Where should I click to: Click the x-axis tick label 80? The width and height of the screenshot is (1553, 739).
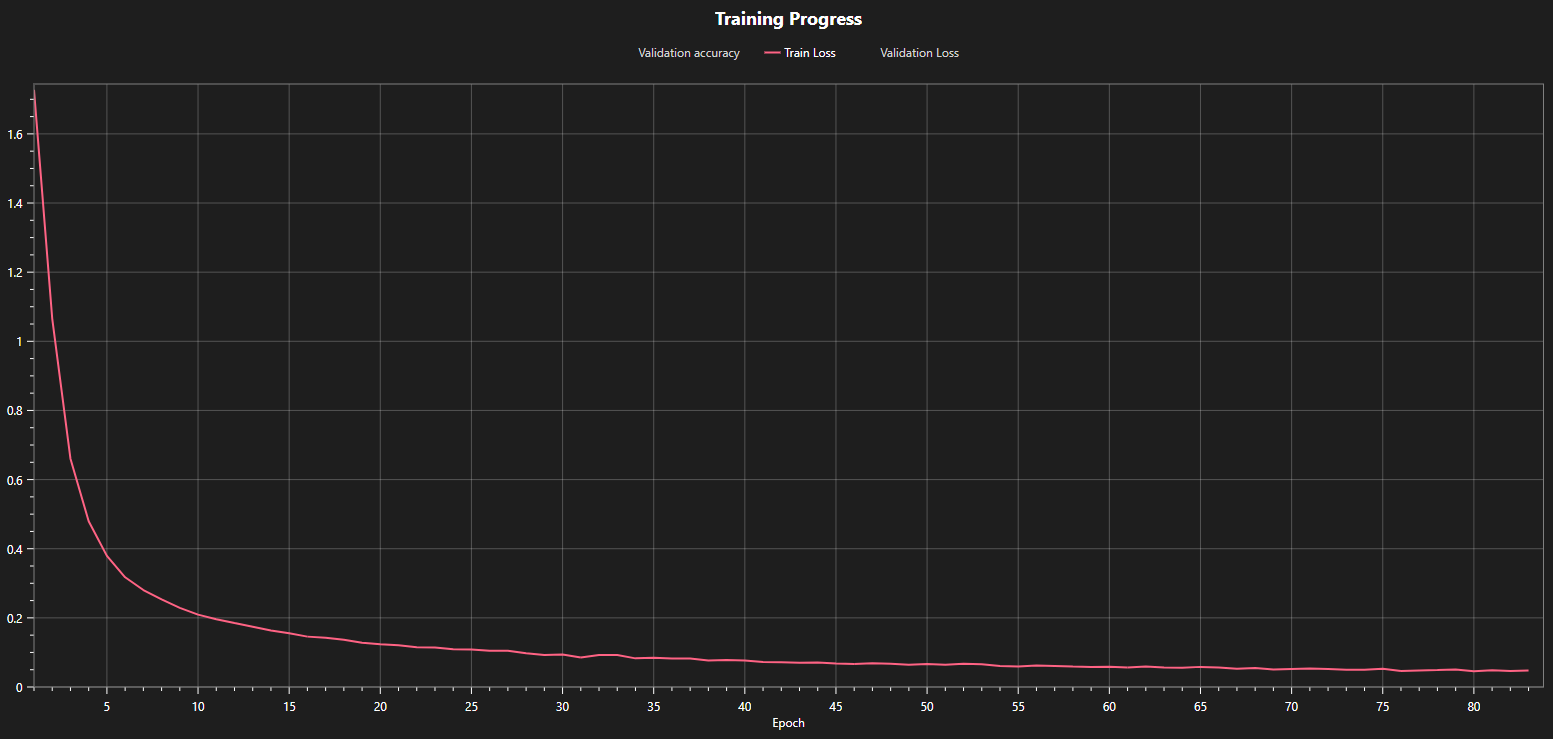point(1473,705)
